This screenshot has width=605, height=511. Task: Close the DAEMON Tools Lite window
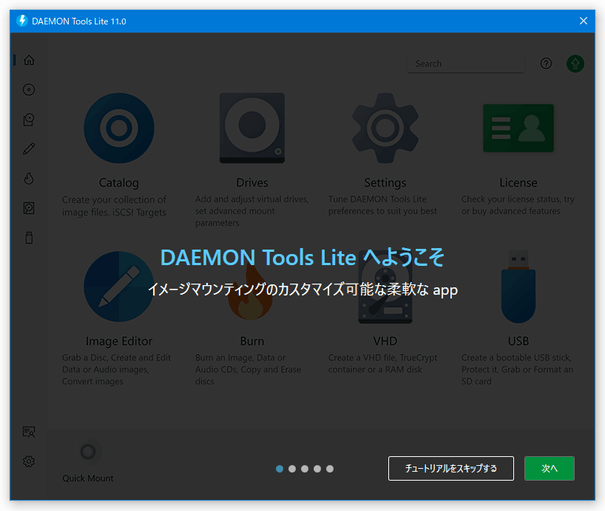coord(583,21)
